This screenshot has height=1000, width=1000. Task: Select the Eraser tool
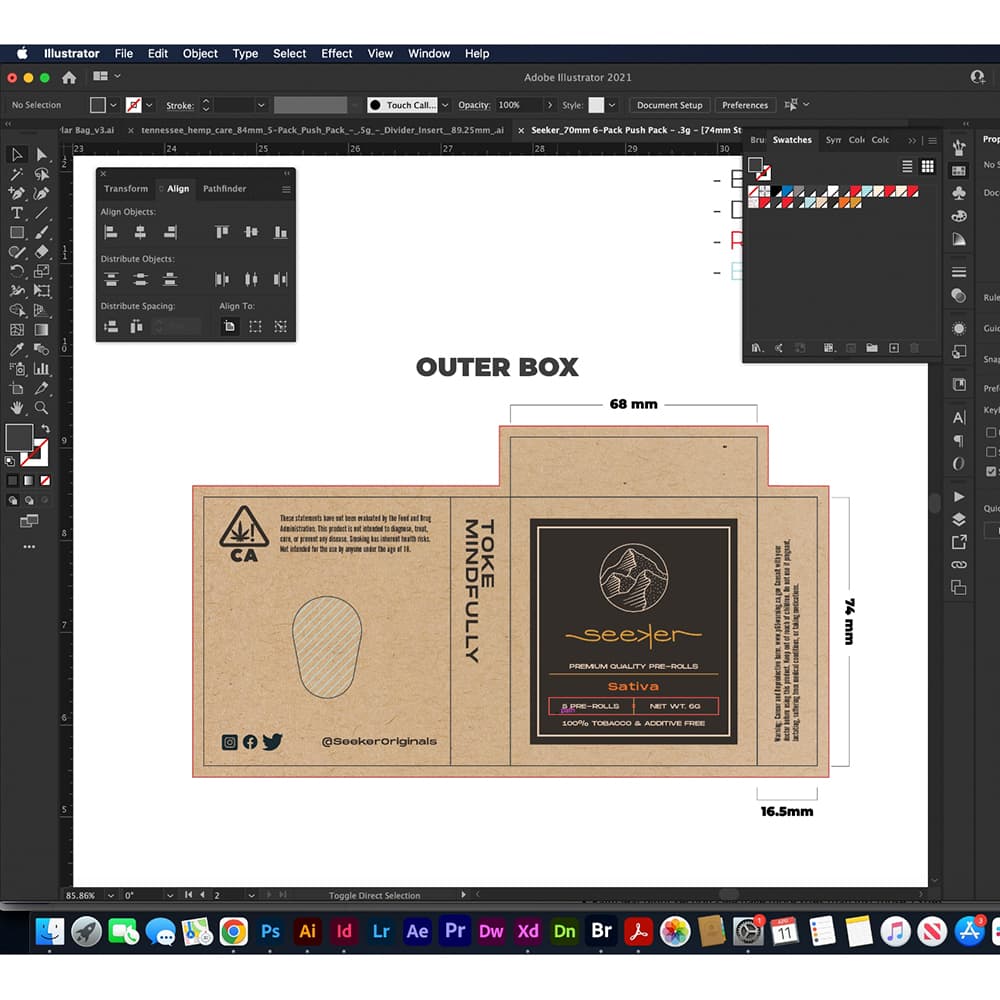41,252
